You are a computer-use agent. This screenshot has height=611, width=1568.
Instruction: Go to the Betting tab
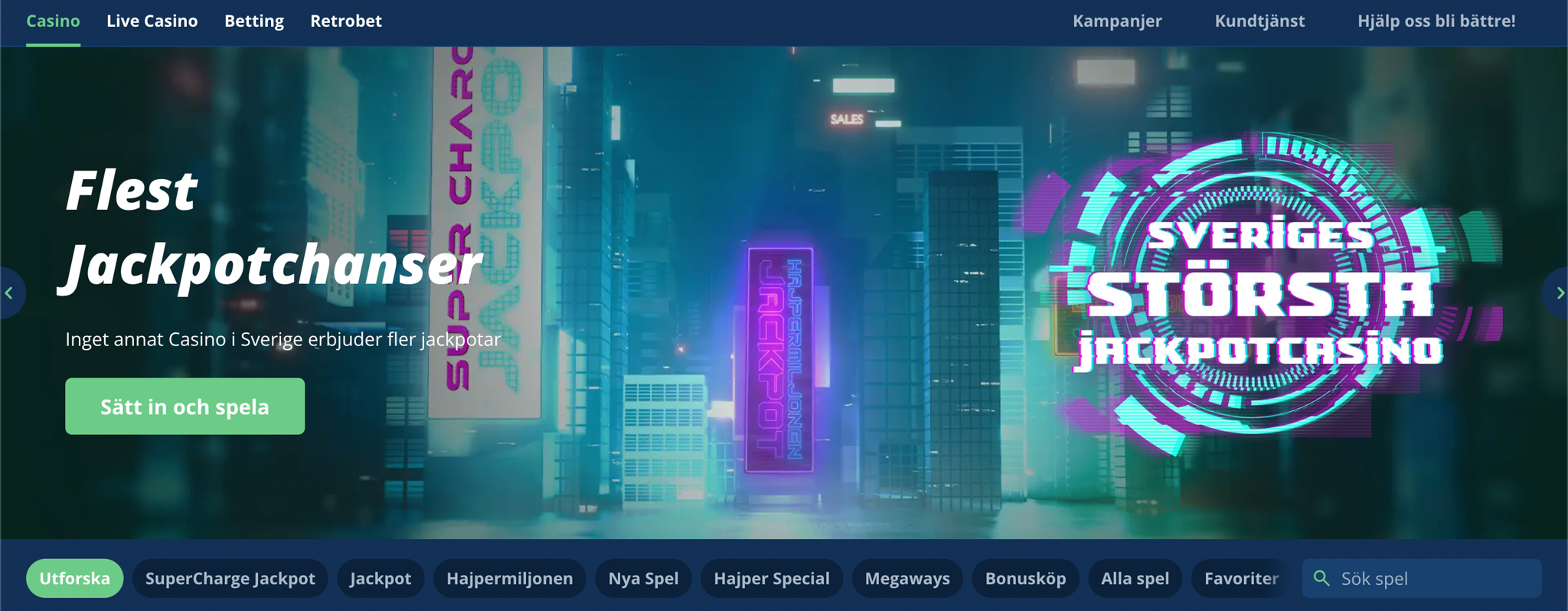tap(254, 21)
